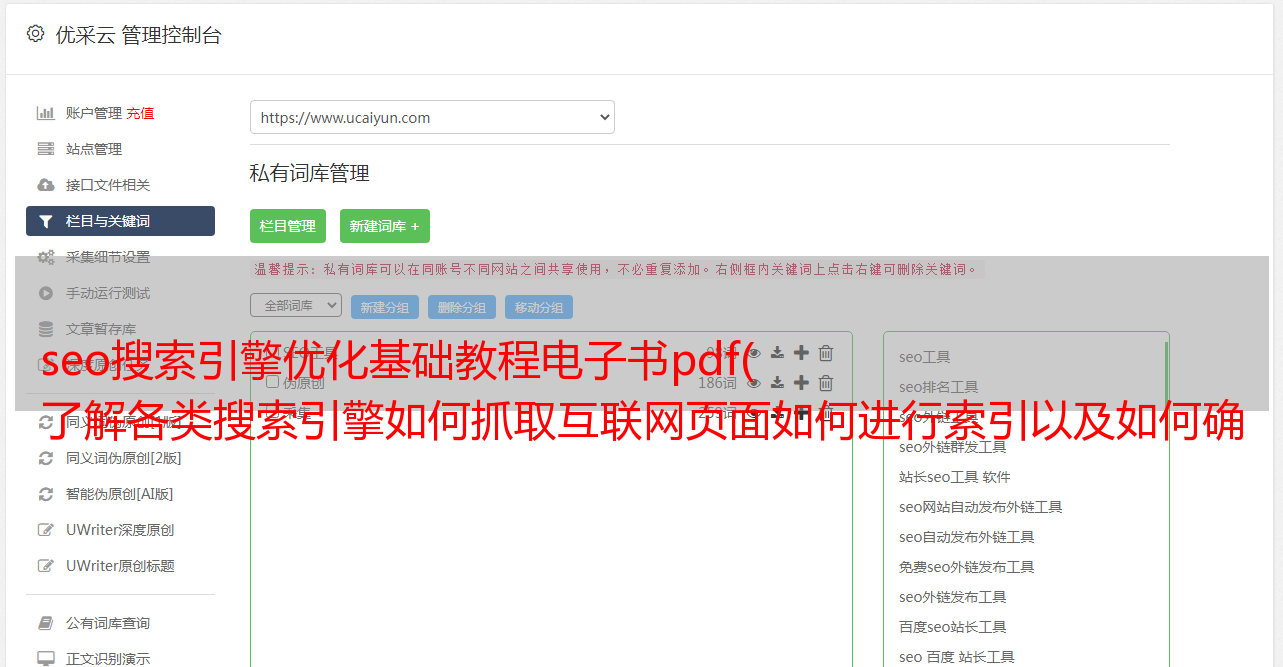Click the cloud icon for 接口文件相关

click(45, 185)
